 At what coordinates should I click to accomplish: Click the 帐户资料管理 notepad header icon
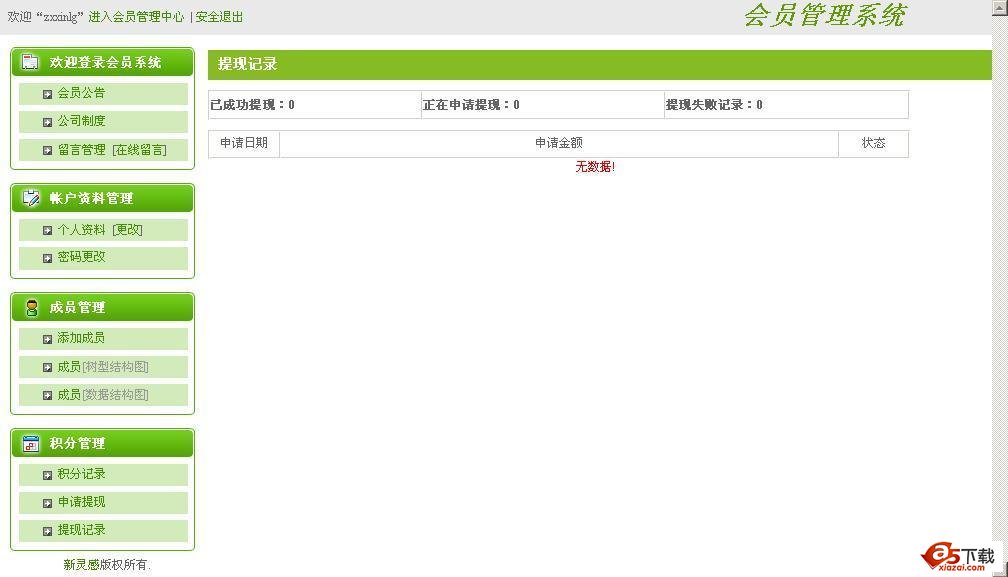click(x=30, y=198)
